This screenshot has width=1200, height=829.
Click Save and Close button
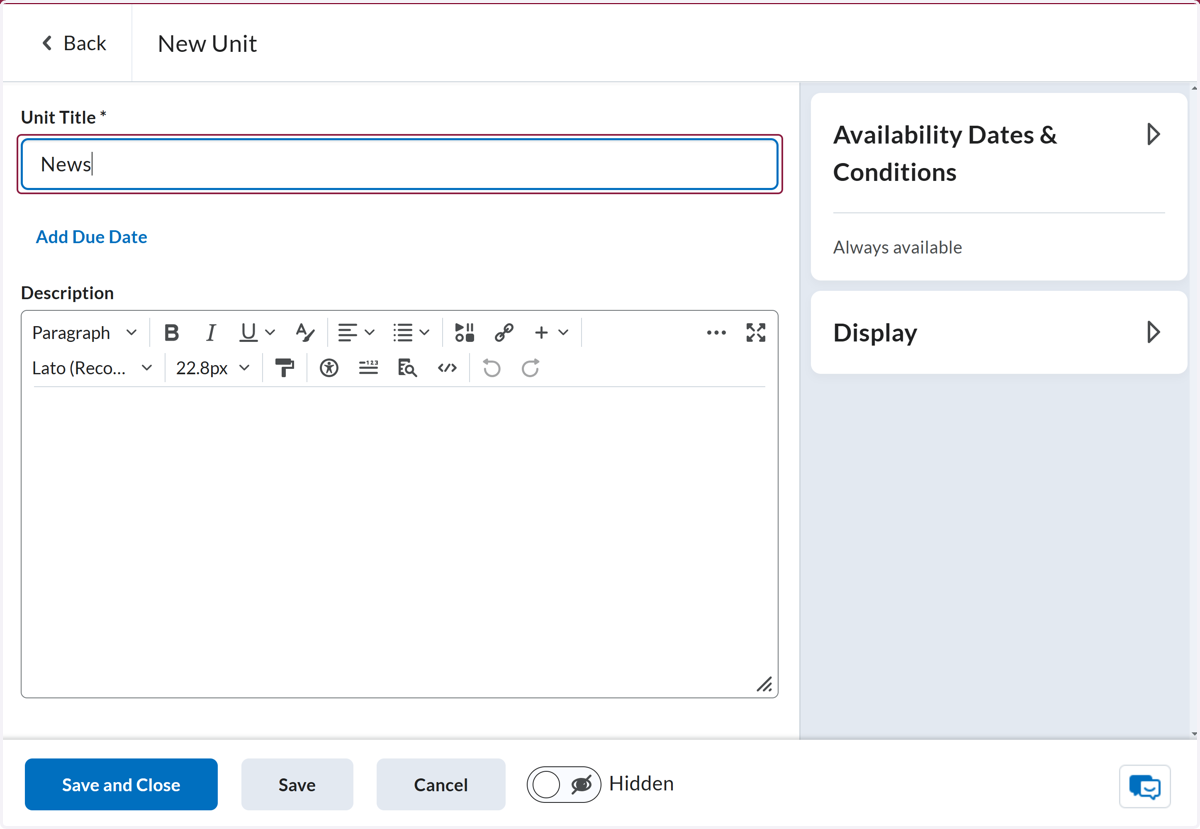point(121,784)
